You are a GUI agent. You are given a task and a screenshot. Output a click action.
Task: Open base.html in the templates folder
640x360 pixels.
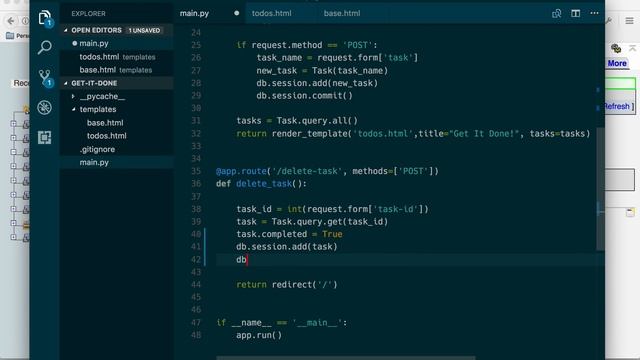click(x=105, y=123)
